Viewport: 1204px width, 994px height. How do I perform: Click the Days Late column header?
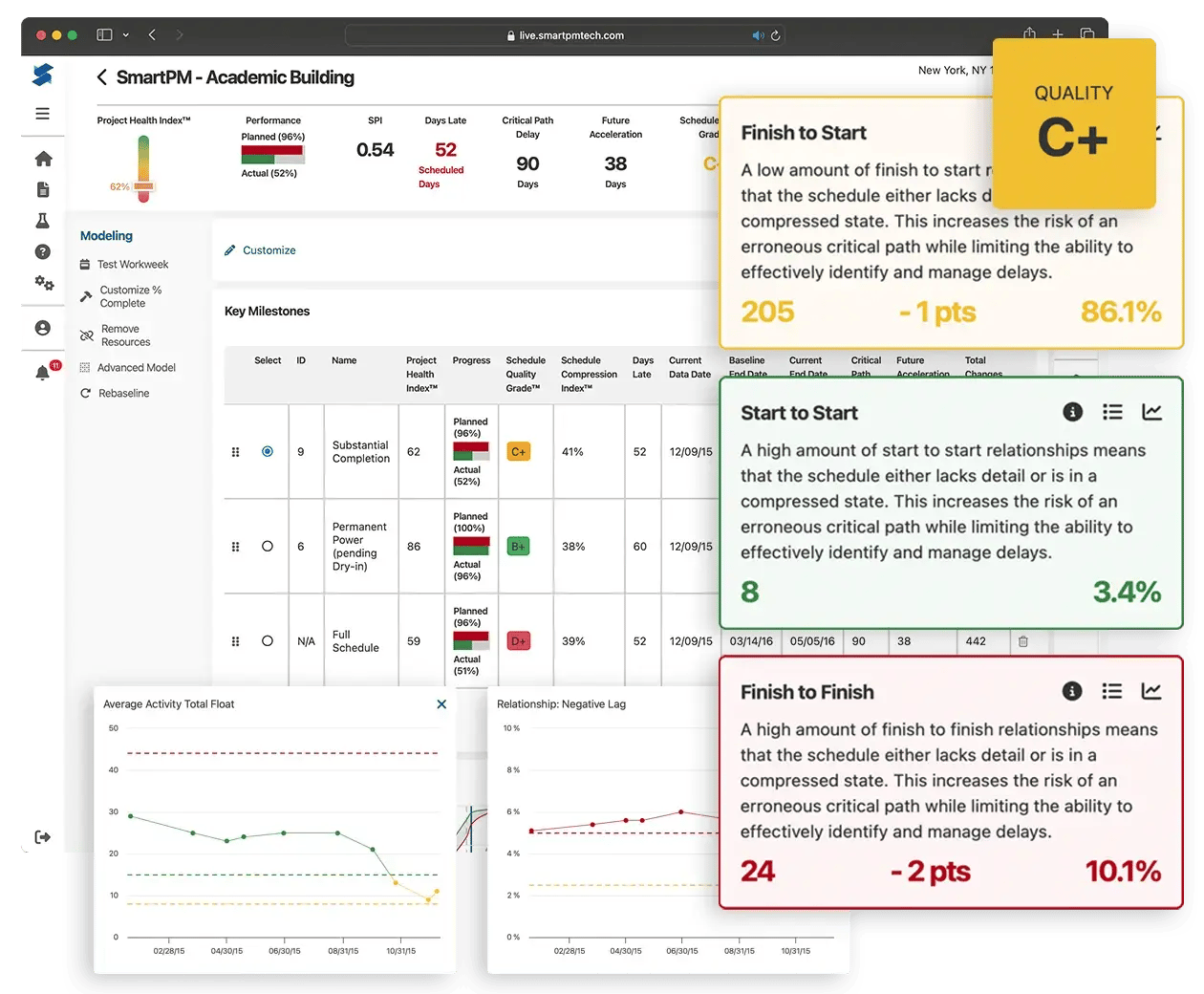pyautogui.click(x=642, y=368)
